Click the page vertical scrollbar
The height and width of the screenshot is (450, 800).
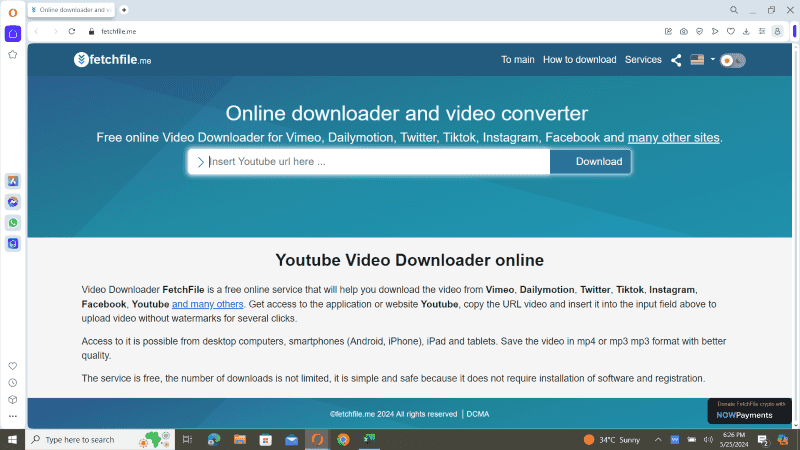(x=795, y=235)
